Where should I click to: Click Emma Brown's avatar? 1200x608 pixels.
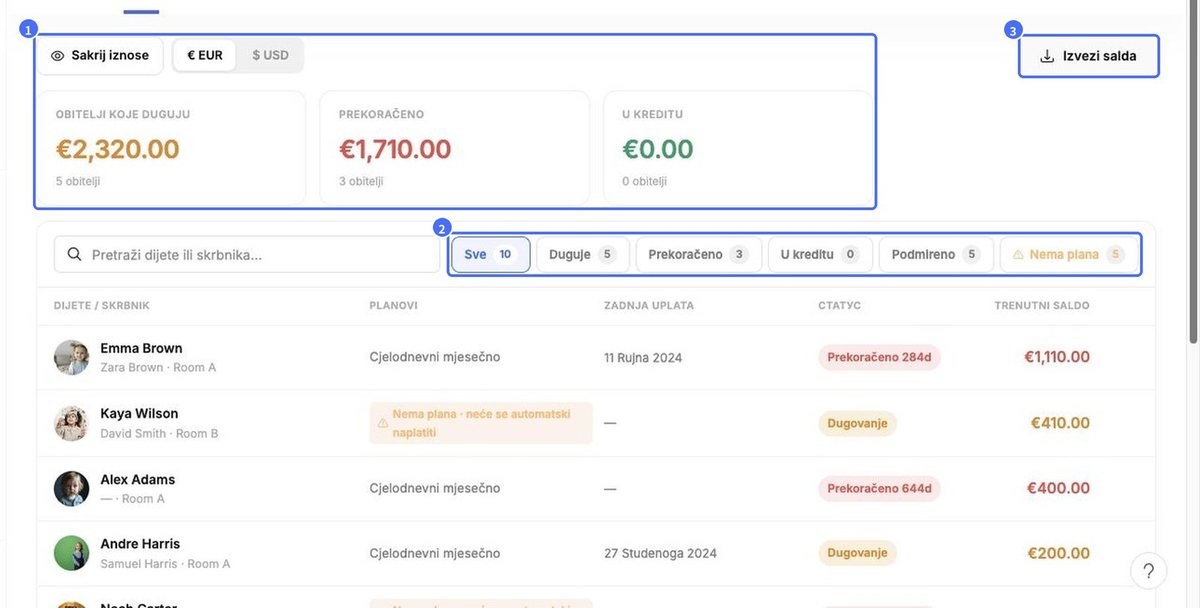coord(72,357)
